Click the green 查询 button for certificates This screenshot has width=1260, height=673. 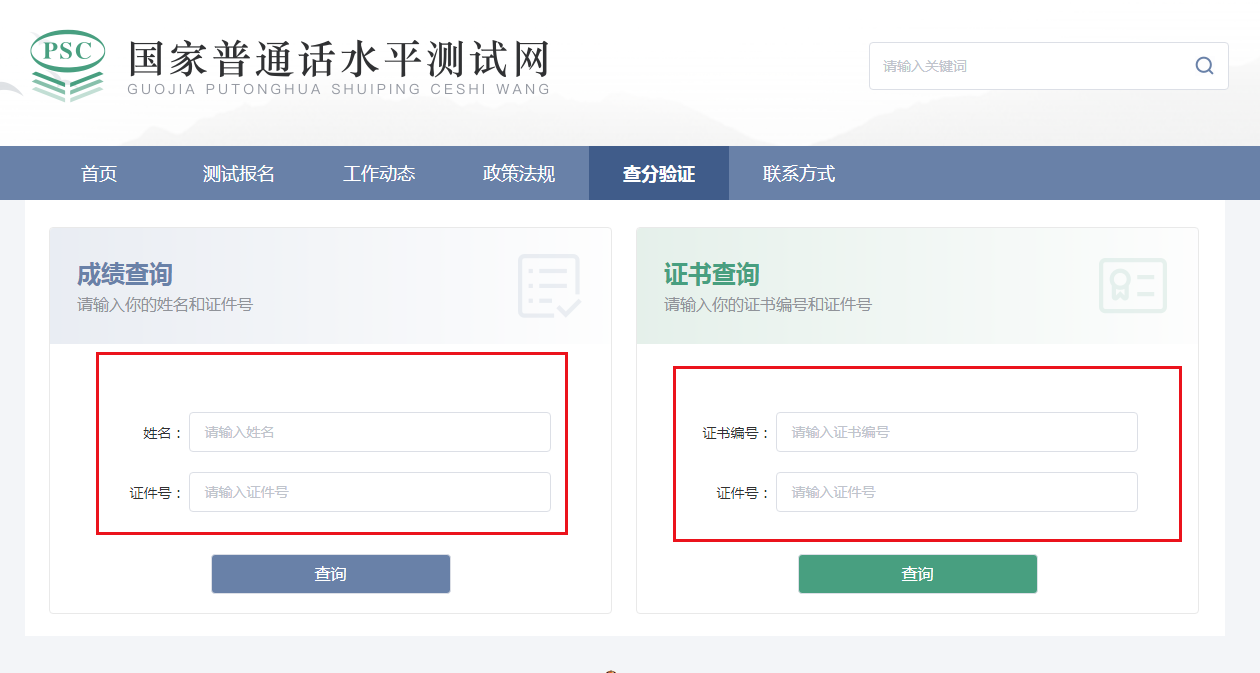(918, 574)
